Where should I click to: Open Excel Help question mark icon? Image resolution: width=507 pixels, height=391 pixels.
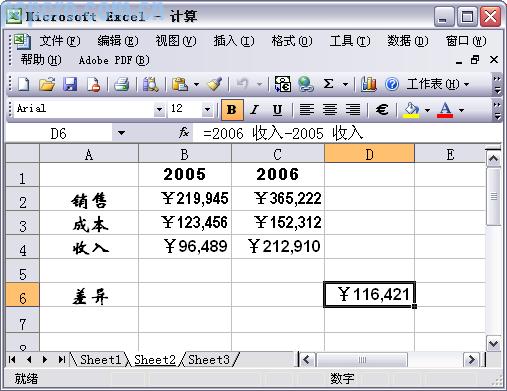[392, 84]
